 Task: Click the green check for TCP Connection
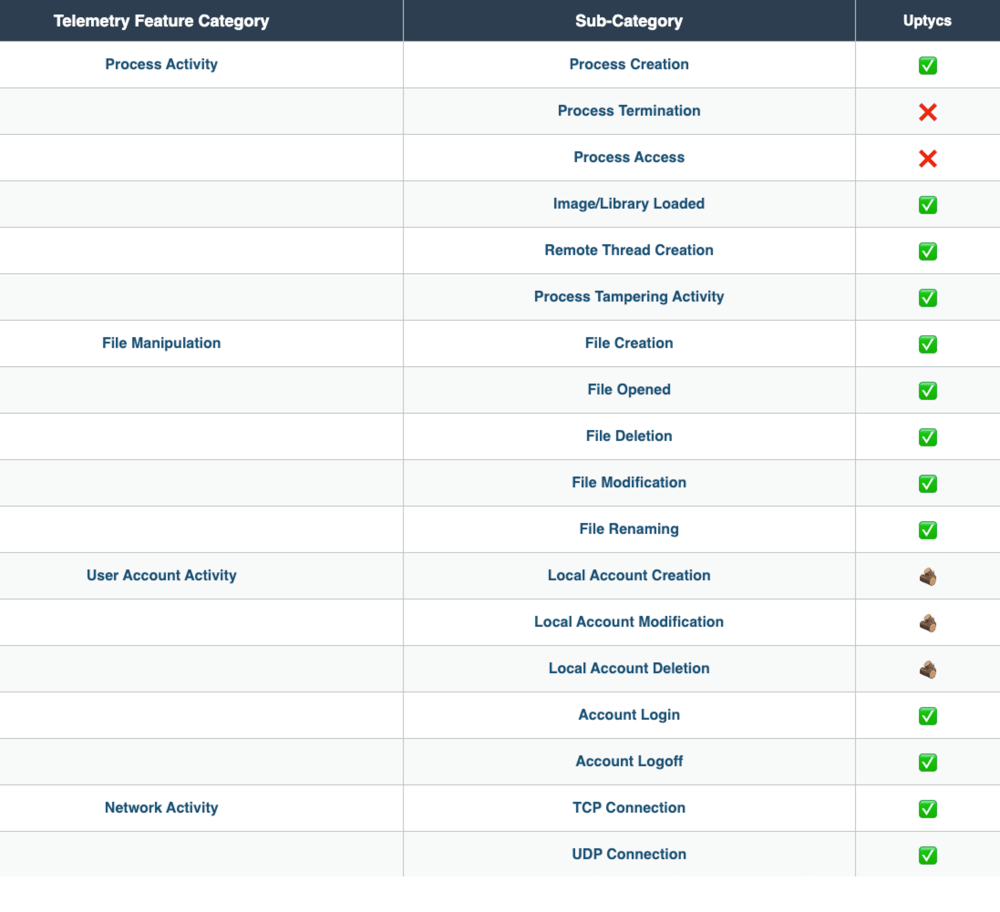(927, 809)
